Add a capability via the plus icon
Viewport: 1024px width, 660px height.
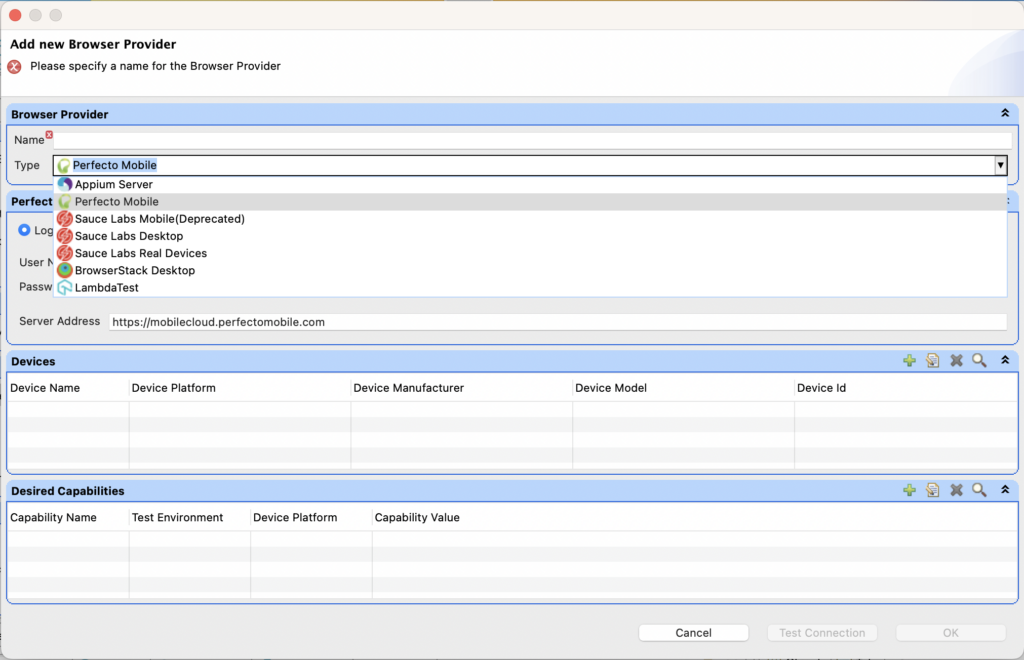click(x=910, y=490)
